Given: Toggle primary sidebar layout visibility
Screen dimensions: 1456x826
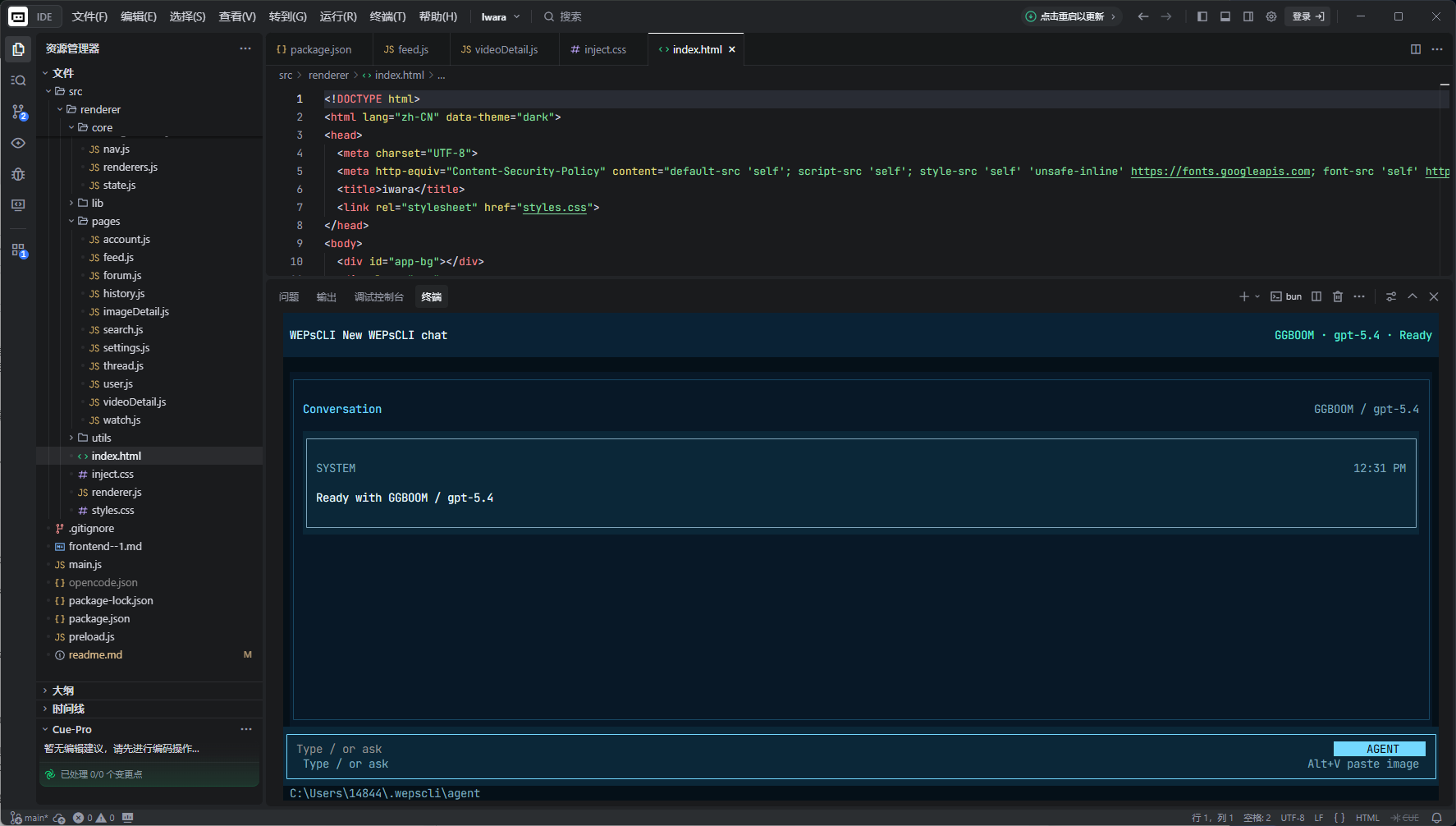Looking at the screenshot, I should coord(1202,16).
